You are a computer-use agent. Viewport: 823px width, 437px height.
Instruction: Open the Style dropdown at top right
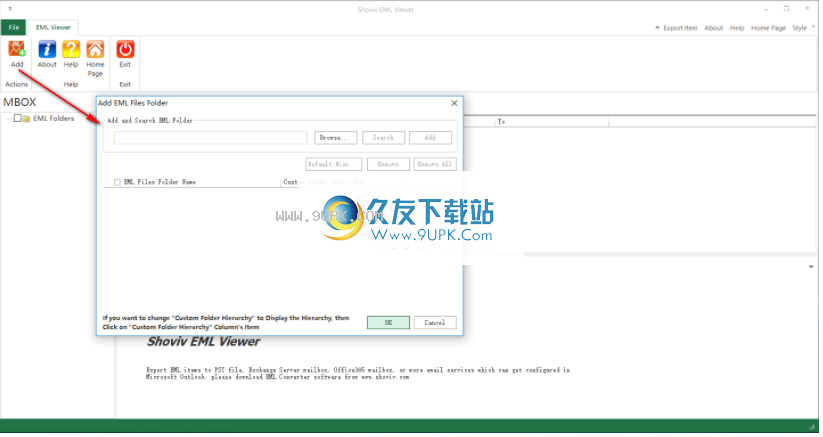(803, 28)
